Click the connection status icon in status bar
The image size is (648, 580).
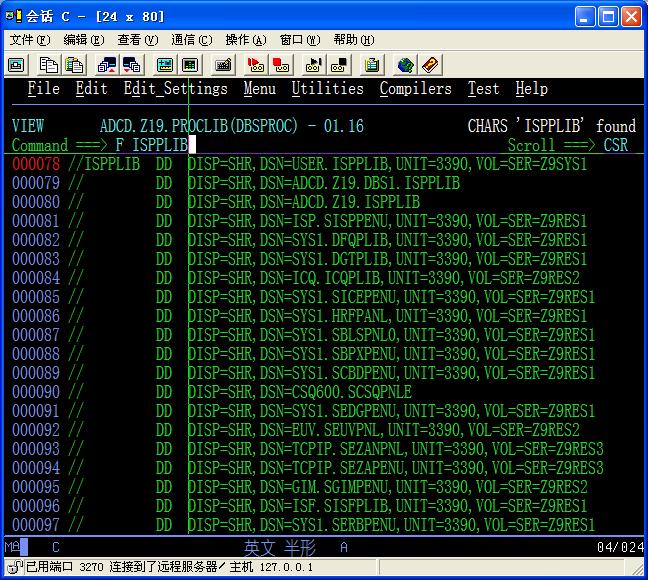15,567
